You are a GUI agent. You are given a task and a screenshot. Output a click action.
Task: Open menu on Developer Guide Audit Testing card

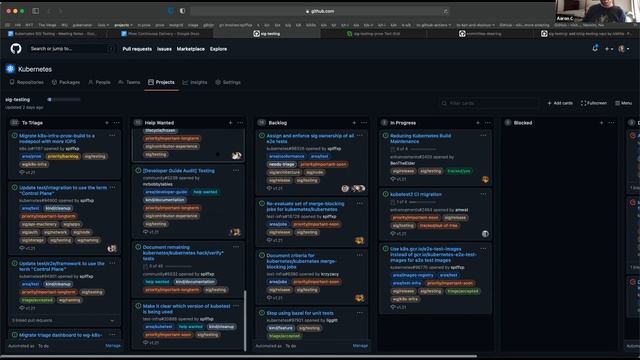pos(236,171)
